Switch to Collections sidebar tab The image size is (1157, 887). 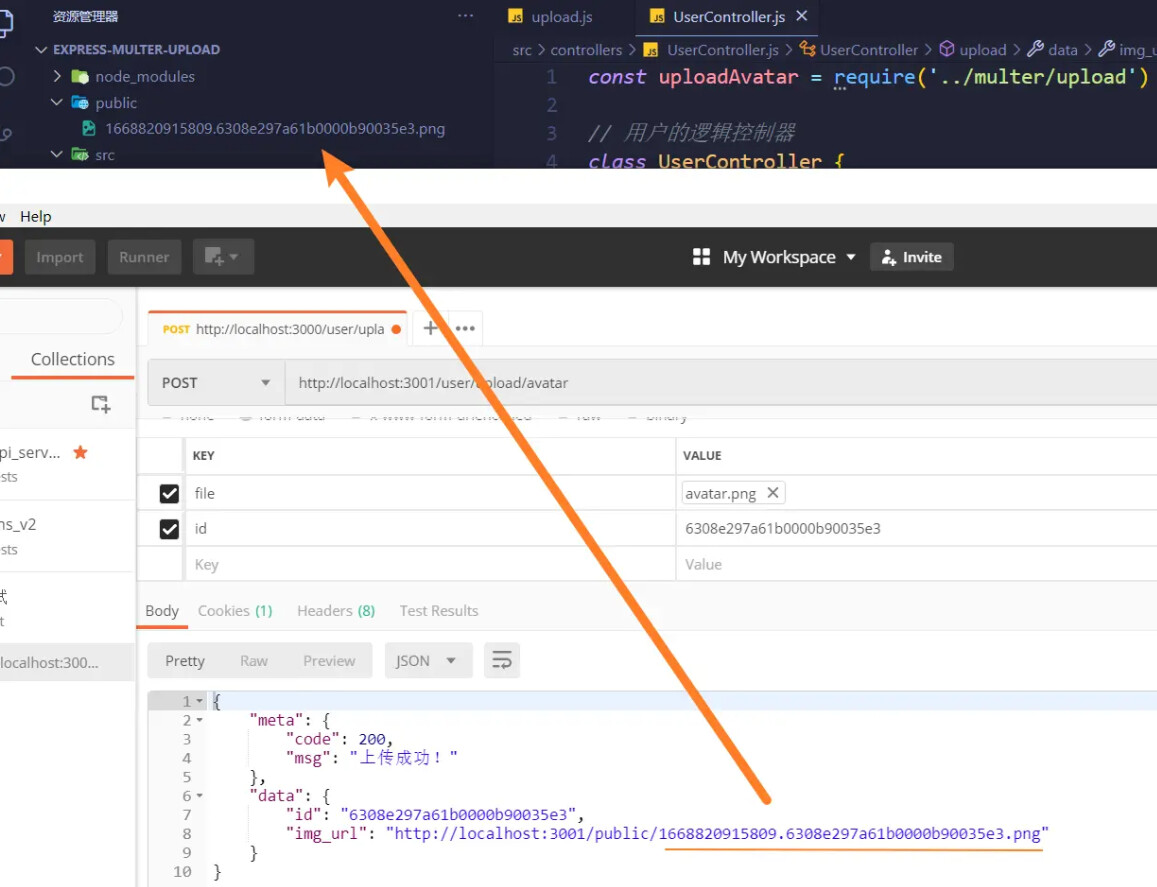(x=72, y=359)
